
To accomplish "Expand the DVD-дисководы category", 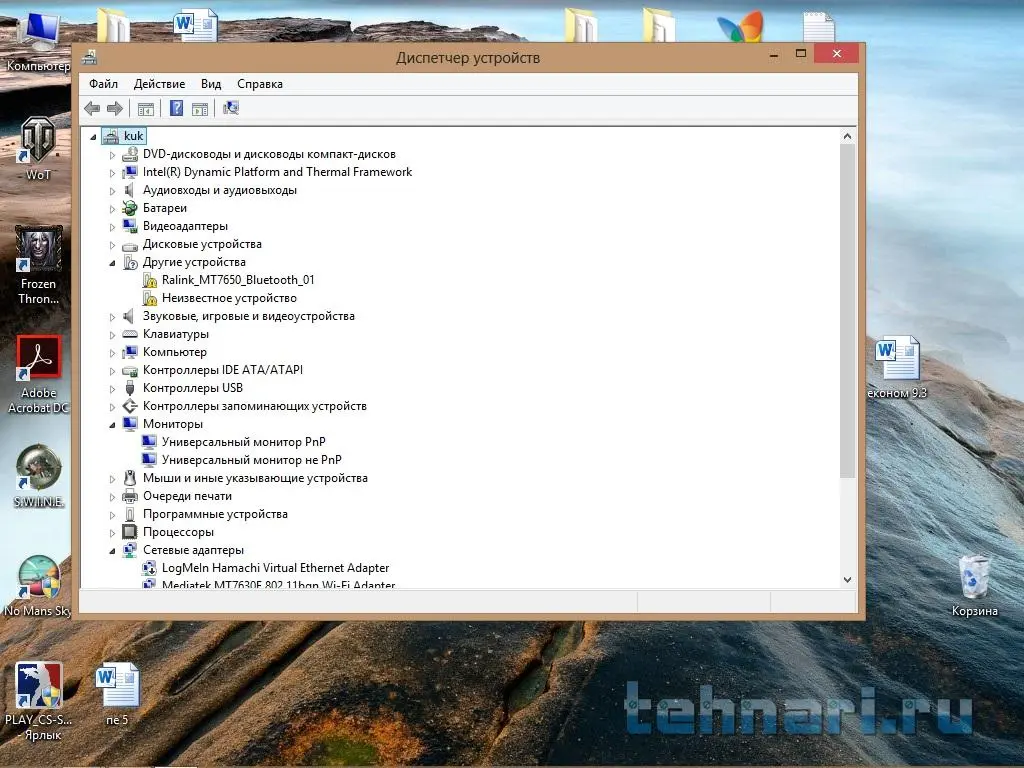I will [x=112, y=155].
